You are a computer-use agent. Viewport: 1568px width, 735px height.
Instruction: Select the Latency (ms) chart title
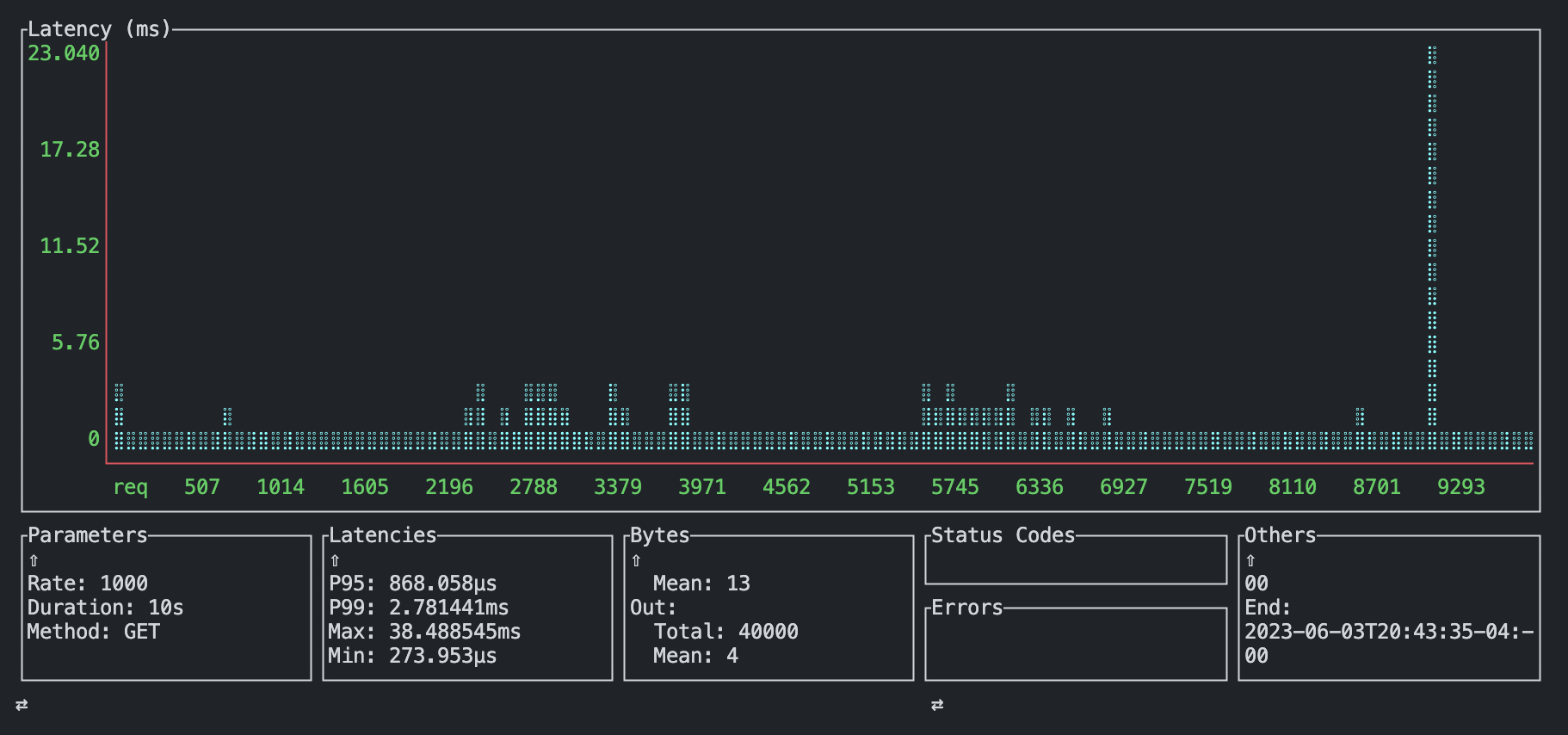(100, 28)
